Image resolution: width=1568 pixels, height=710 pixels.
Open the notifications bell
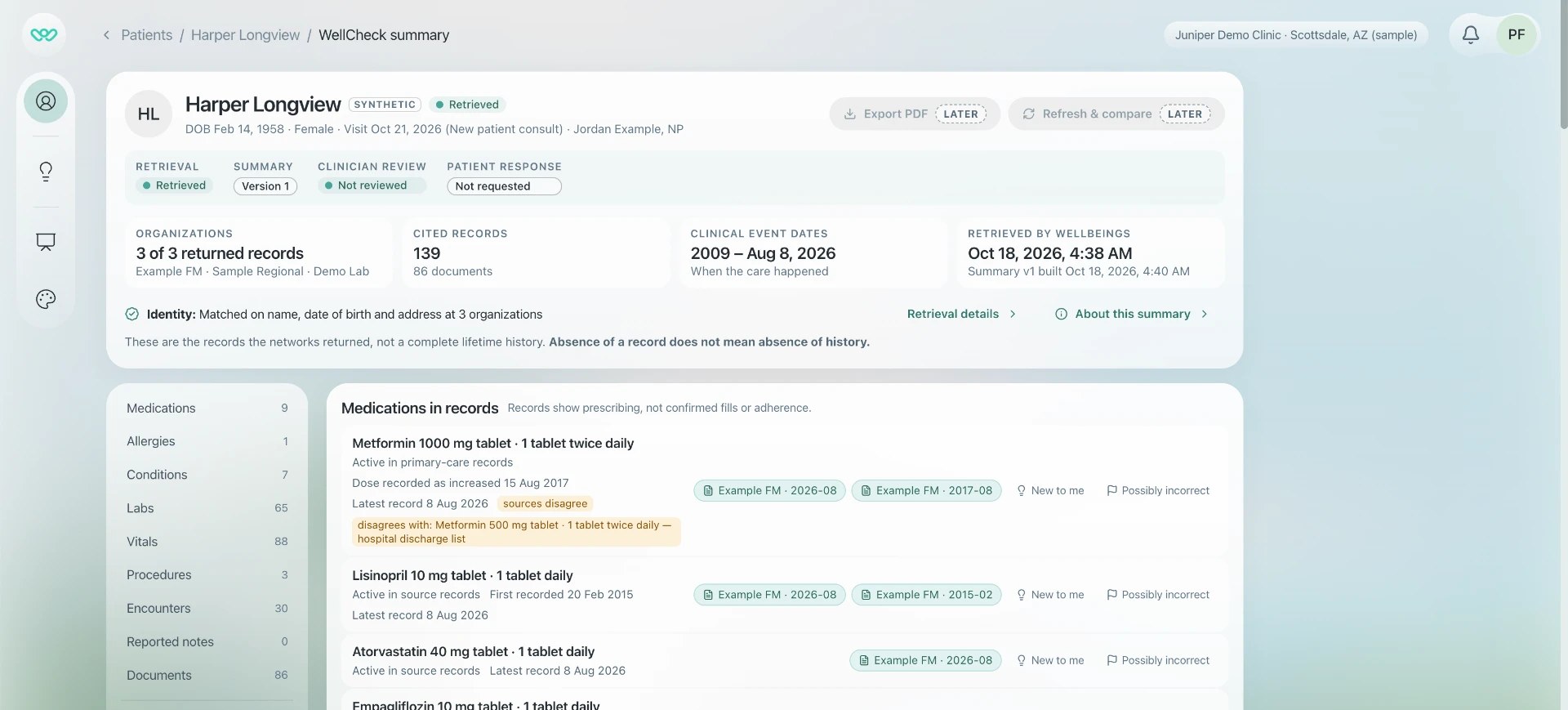coord(1470,34)
